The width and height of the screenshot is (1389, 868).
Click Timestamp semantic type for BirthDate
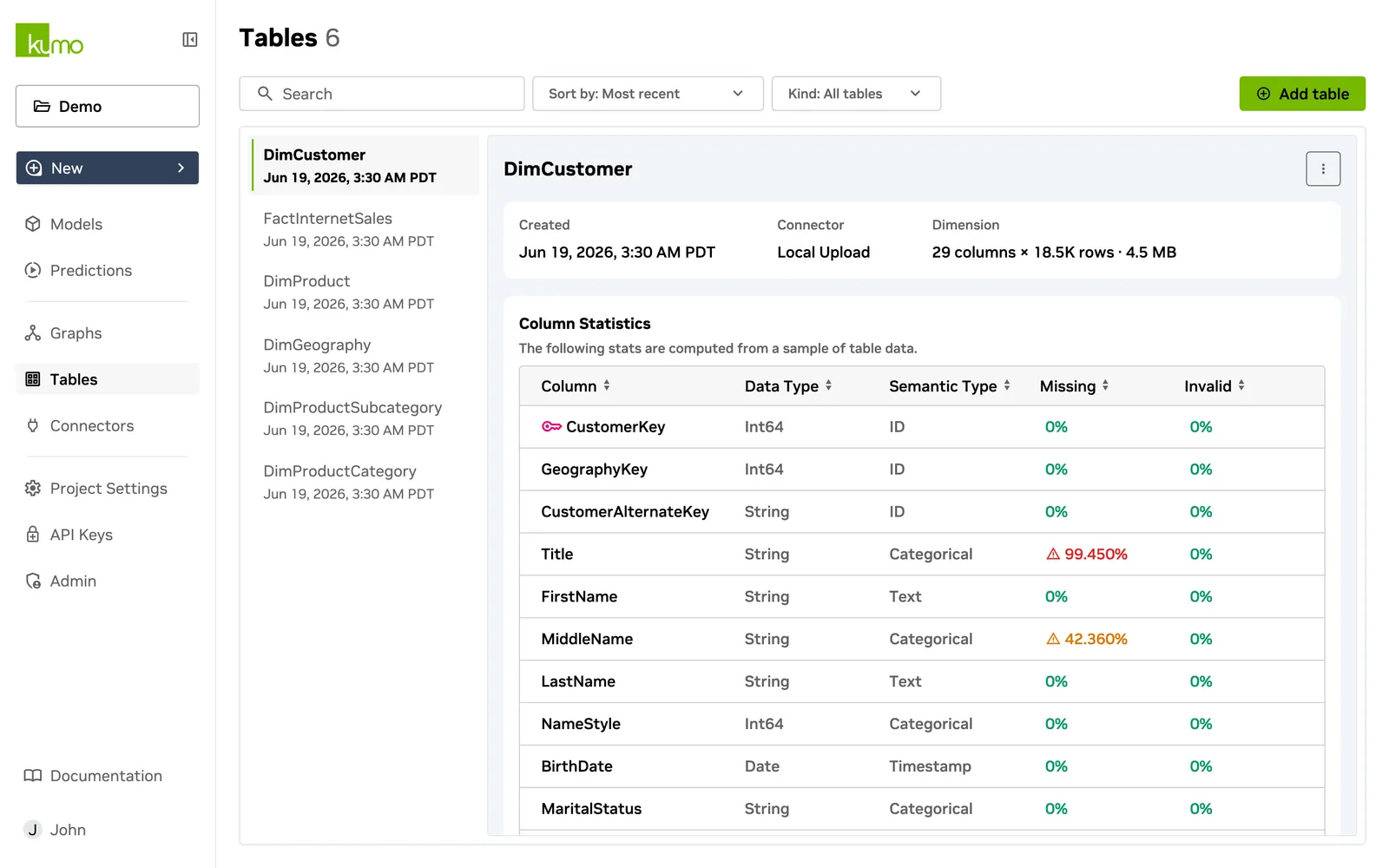point(930,766)
